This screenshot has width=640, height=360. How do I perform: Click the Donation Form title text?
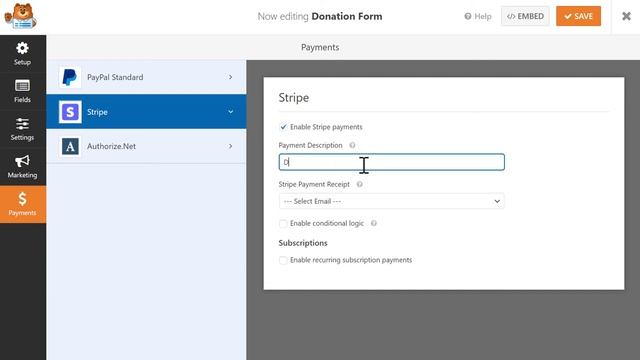tap(347, 16)
